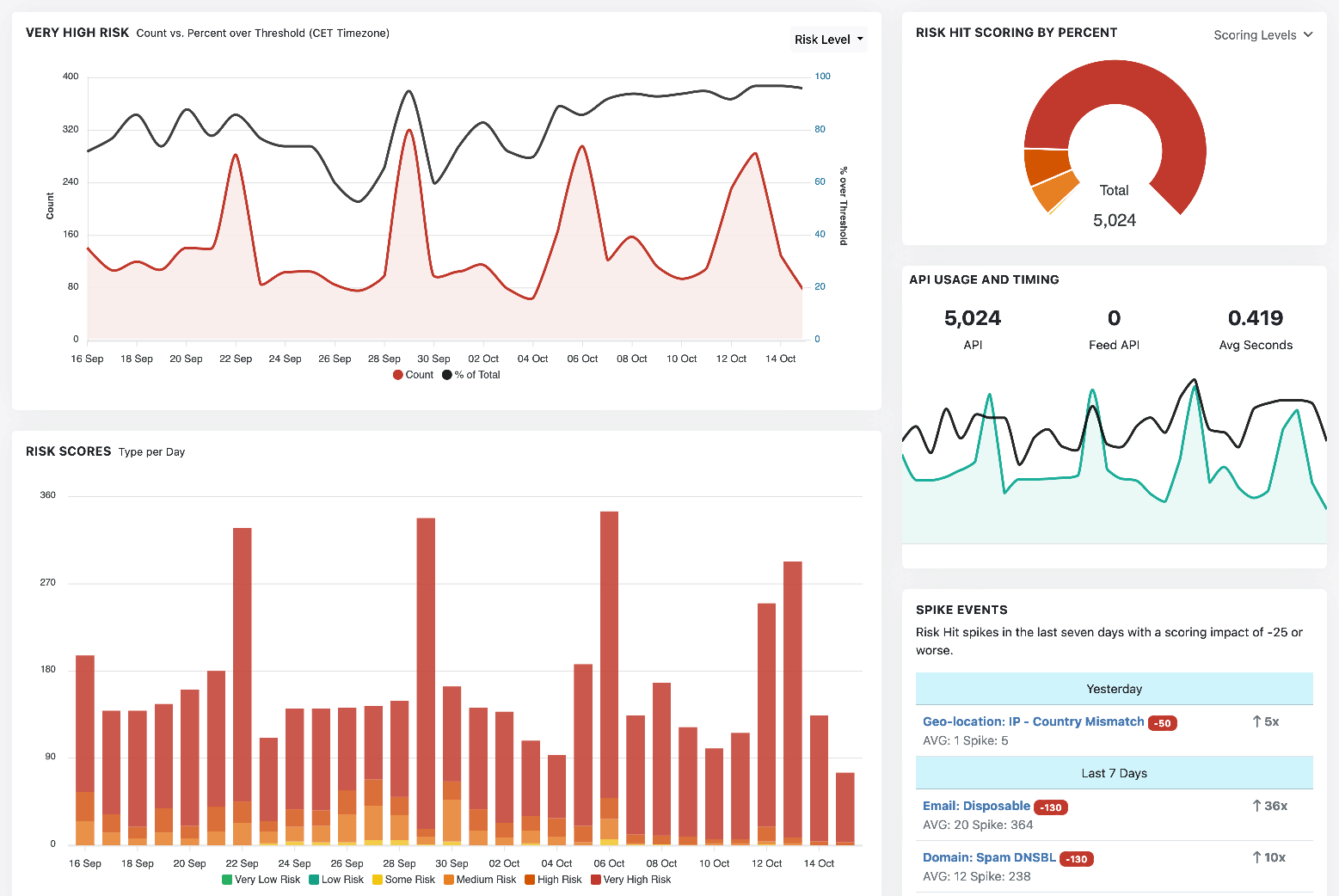This screenshot has height=896, width=1339.
Task: Click '30 Sep' label on Very High Risk axis
Action: 433,359
